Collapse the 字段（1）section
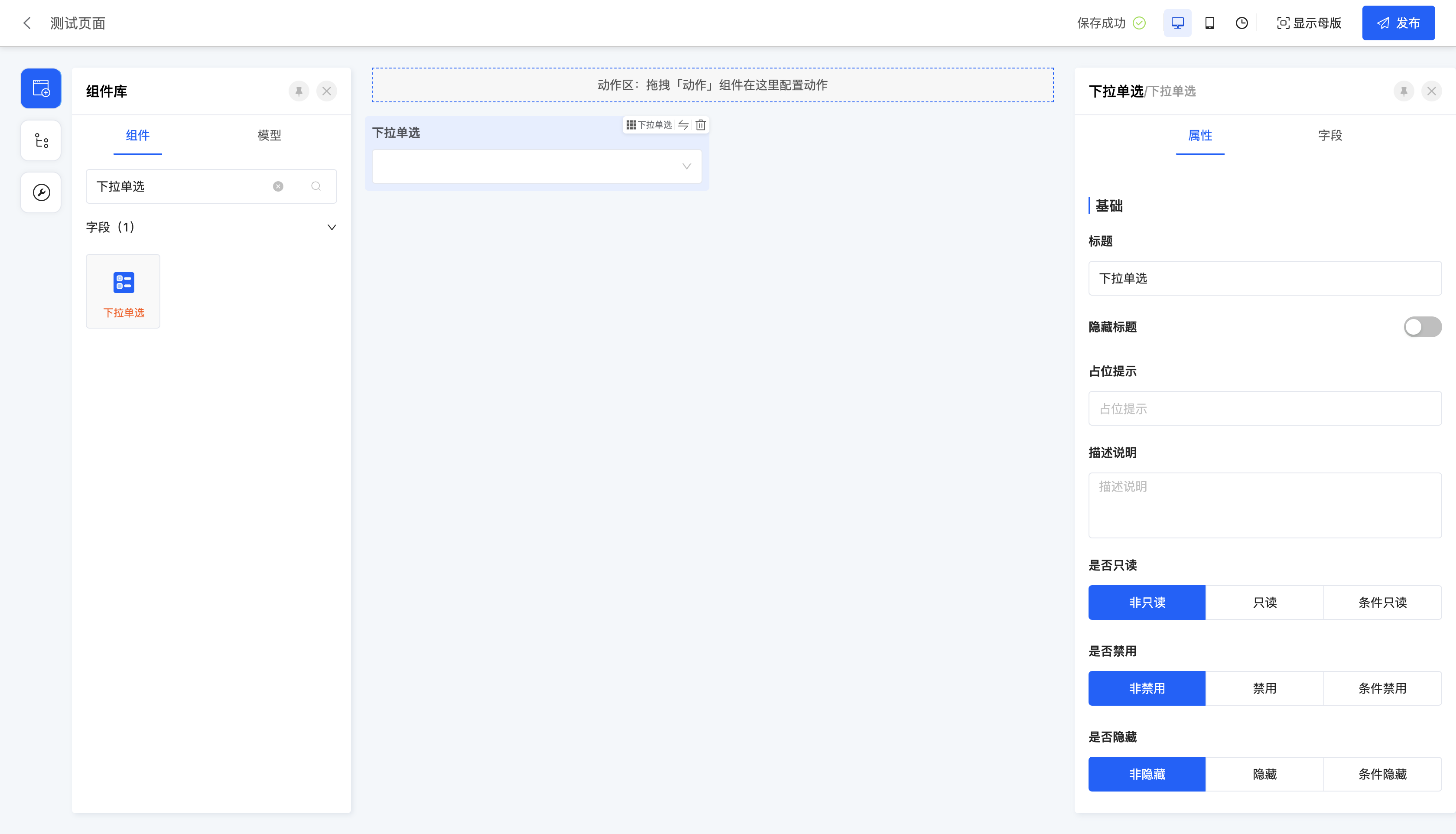Viewport: 1456px width, 834px height. 331,228
